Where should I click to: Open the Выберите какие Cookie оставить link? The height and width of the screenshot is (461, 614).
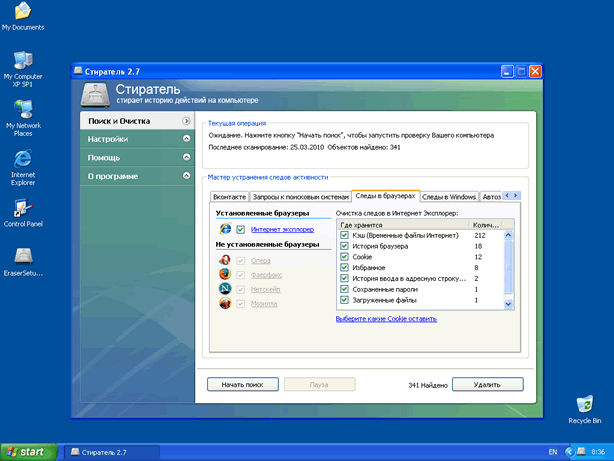click(x=385, y=319)
